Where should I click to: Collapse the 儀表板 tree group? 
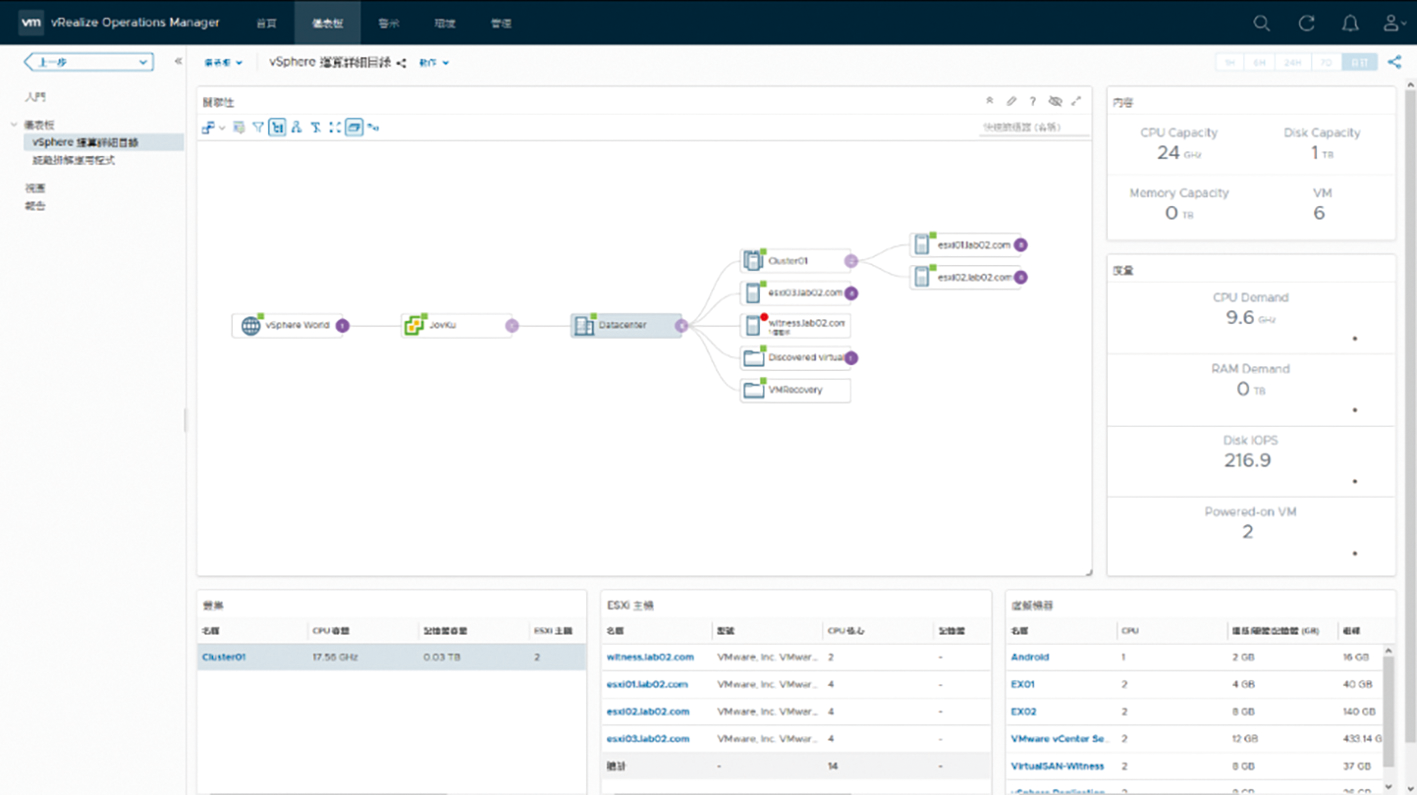tap(14, 125)
